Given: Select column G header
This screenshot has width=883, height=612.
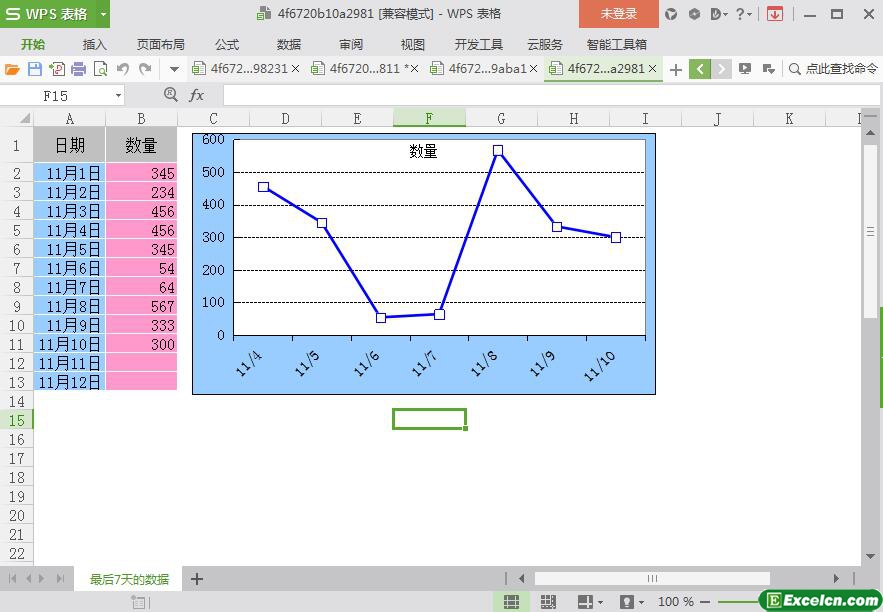Looking at the screenshot, I should [501, 118].
